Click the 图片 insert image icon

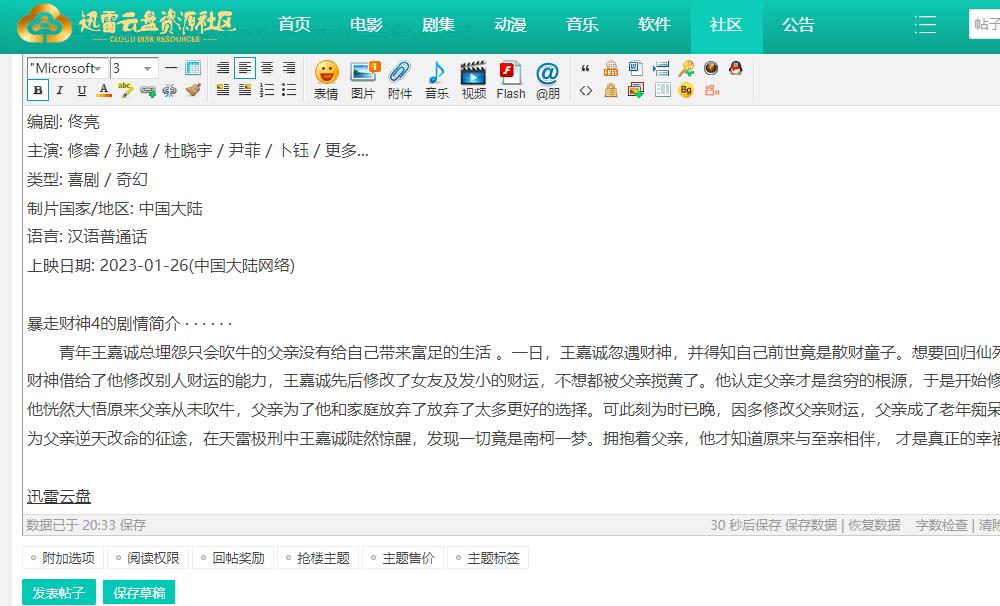coord(363,79)
